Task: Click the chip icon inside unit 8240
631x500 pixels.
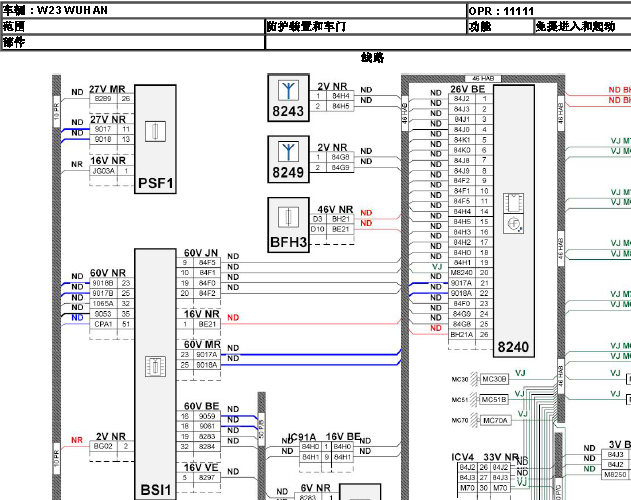Action: point(513,203)
